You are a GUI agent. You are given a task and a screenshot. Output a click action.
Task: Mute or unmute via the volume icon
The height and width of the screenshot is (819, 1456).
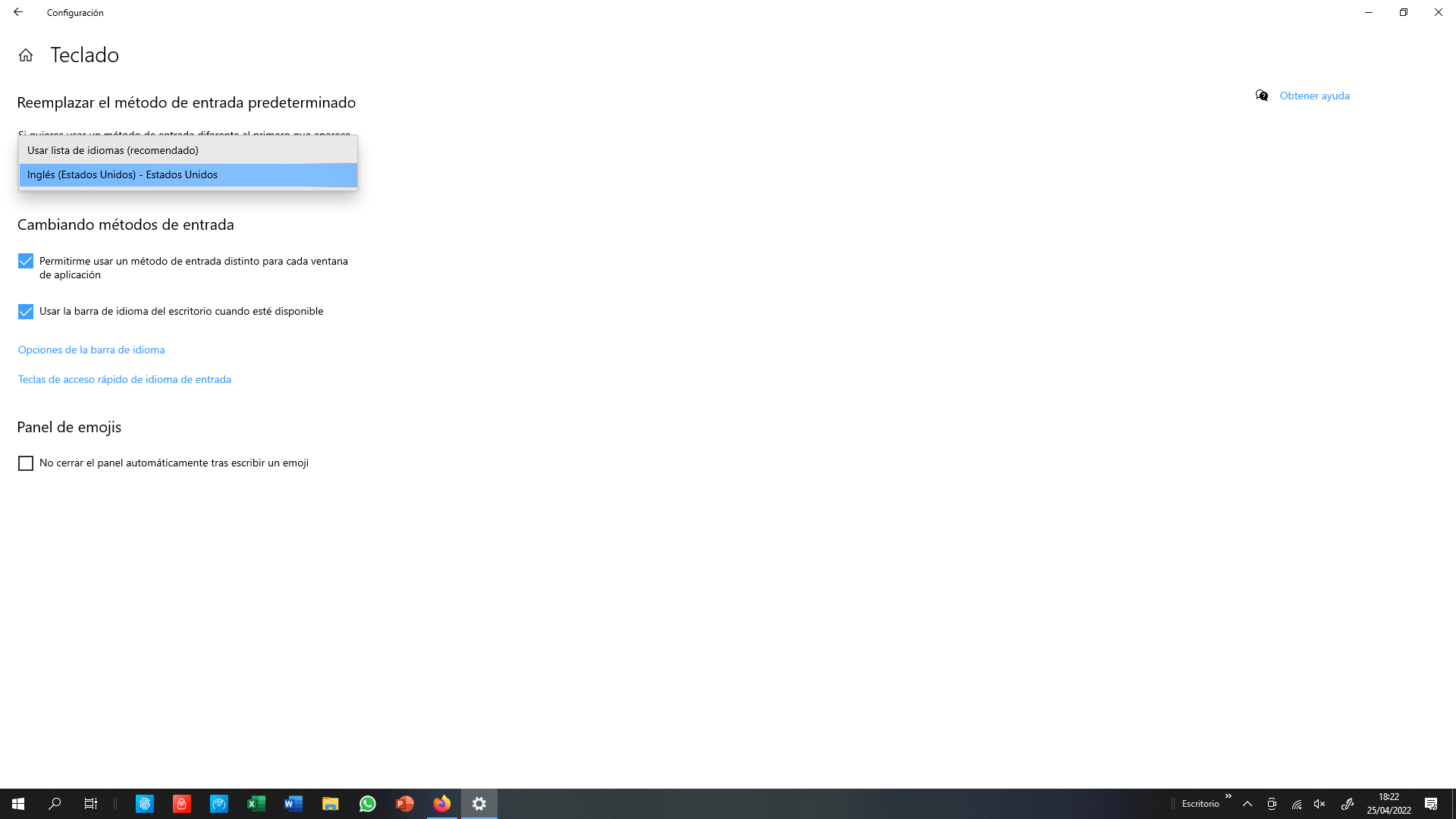click(1319, 804)
